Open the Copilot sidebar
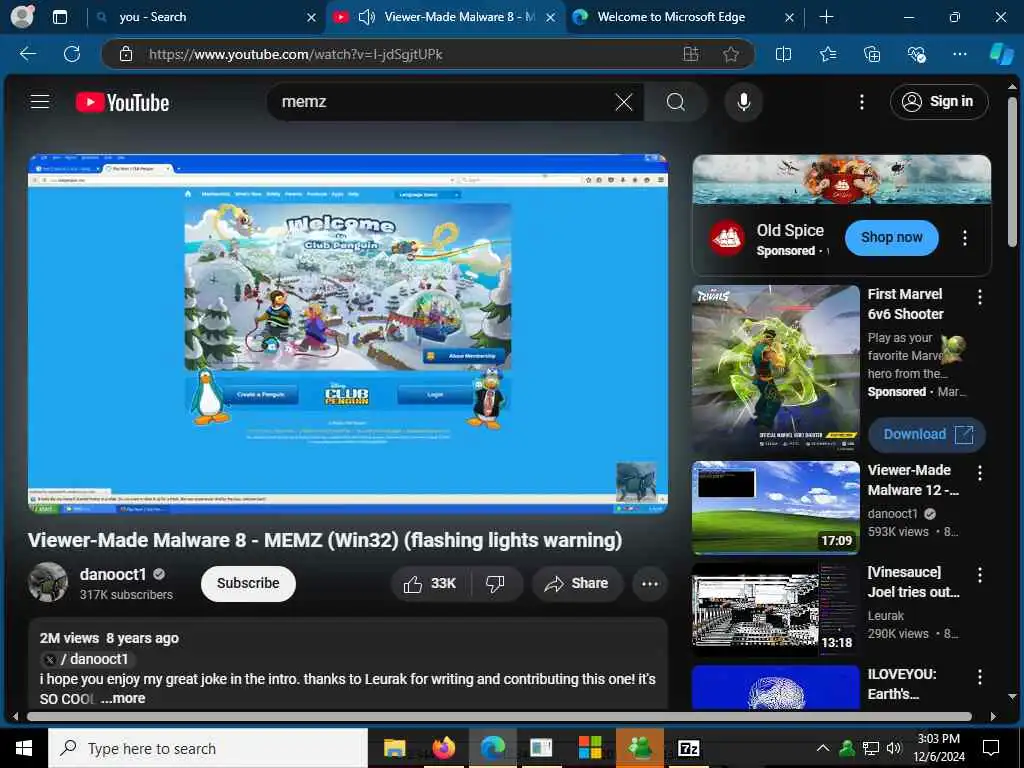Image resolution: width=1024 pixels, height=768 pixels. point(1001,54)
